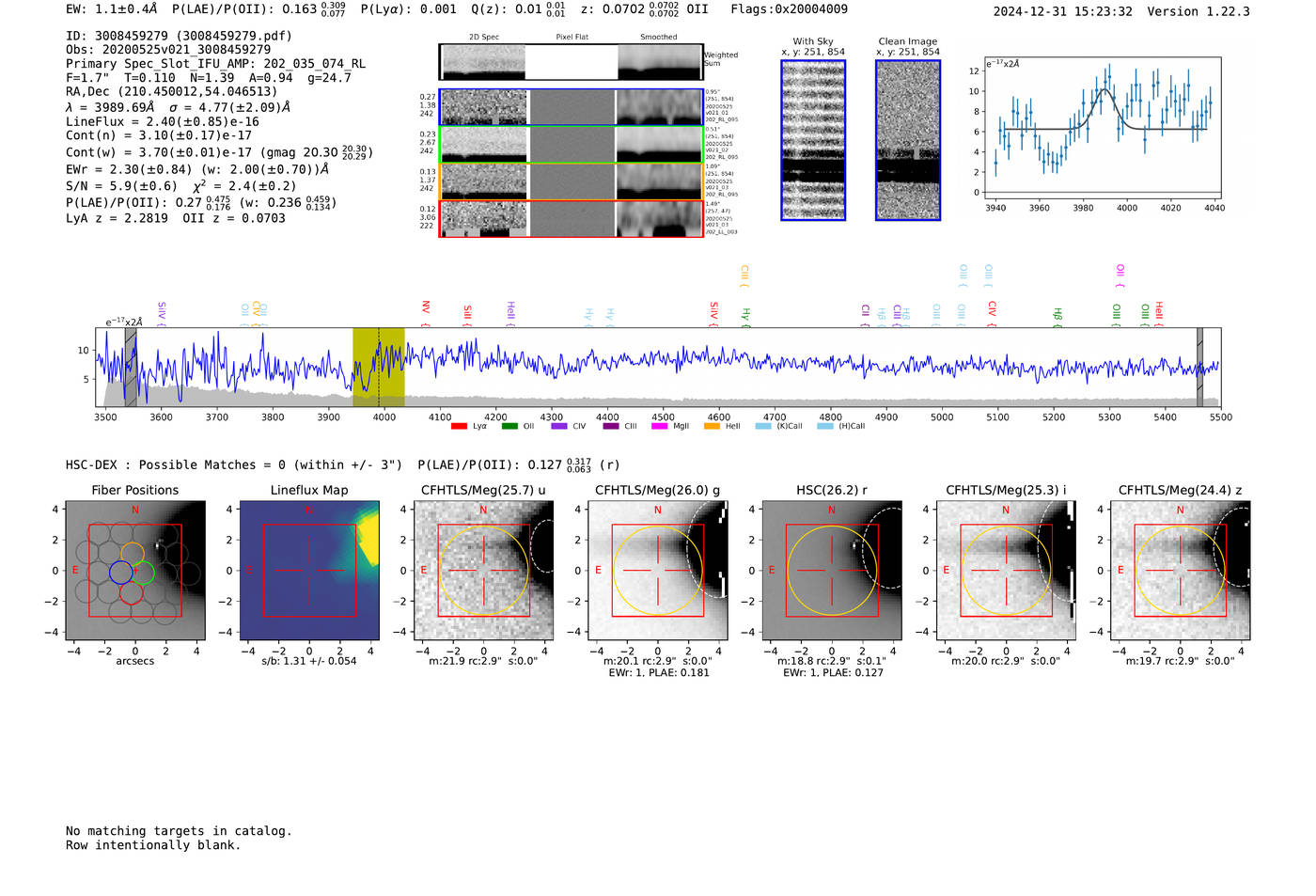This screenshot has height=896, width=1316.
Task: Click the 'Smoothed' column header
Action: tap(659, 38)
